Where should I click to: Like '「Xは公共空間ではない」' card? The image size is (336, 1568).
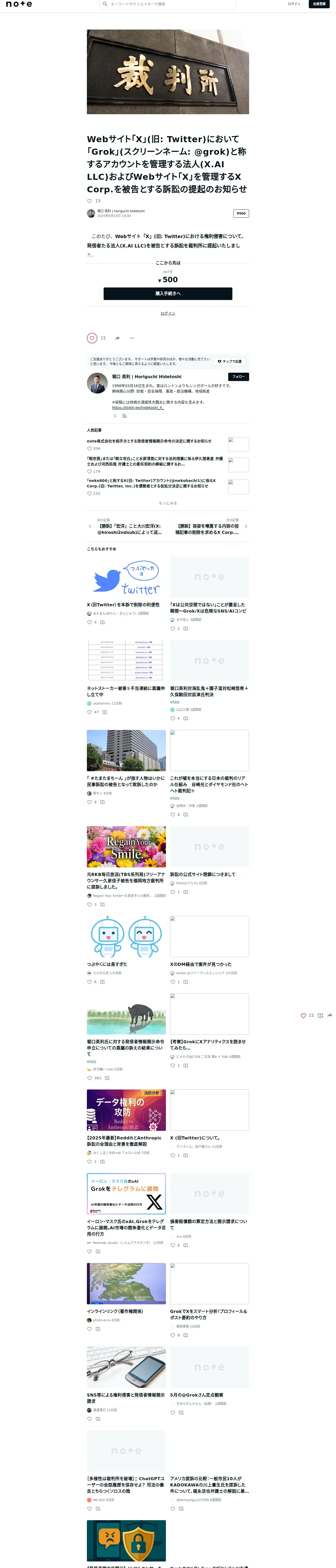172,629
